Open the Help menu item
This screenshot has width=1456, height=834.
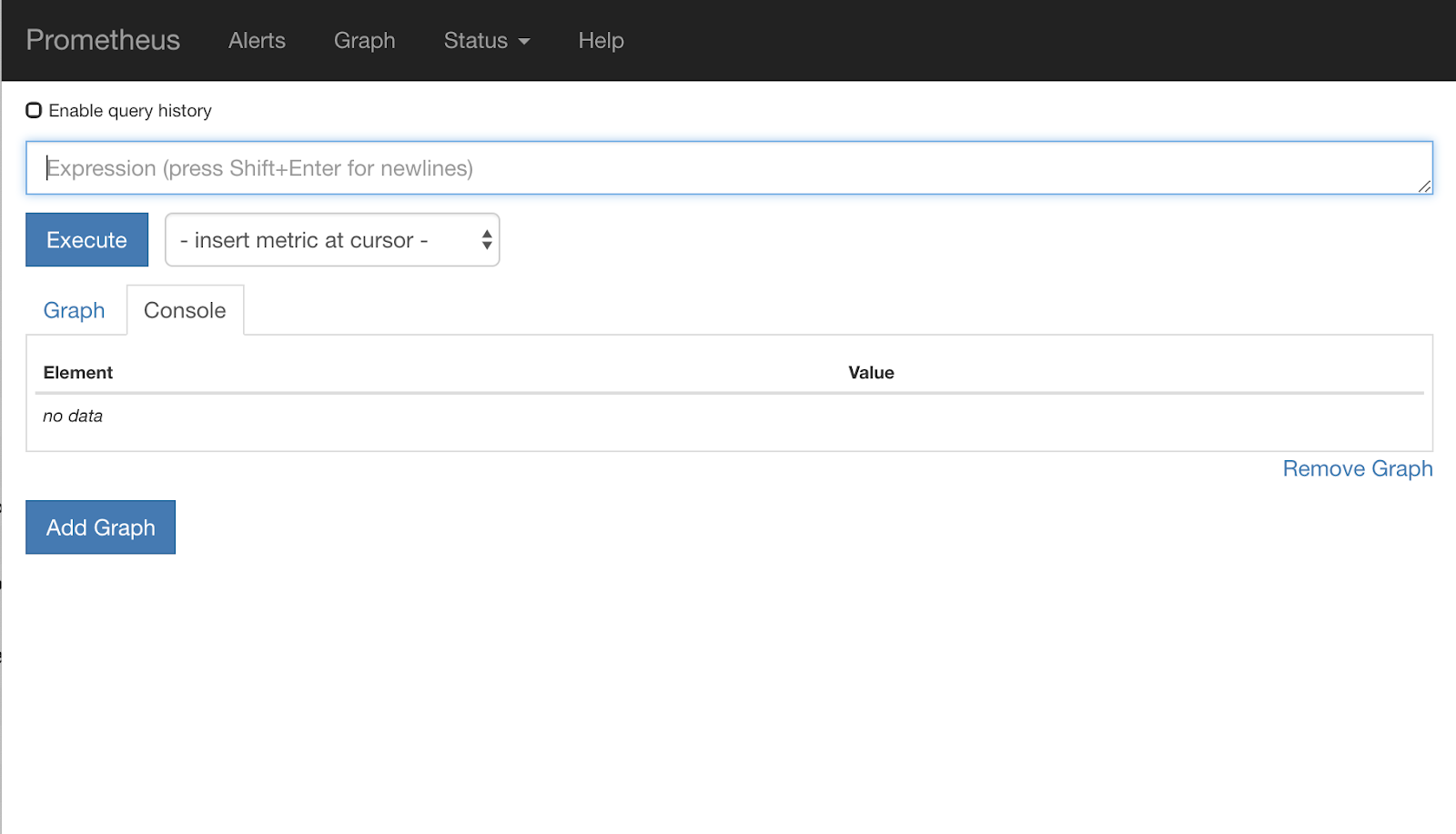[601, 40]
